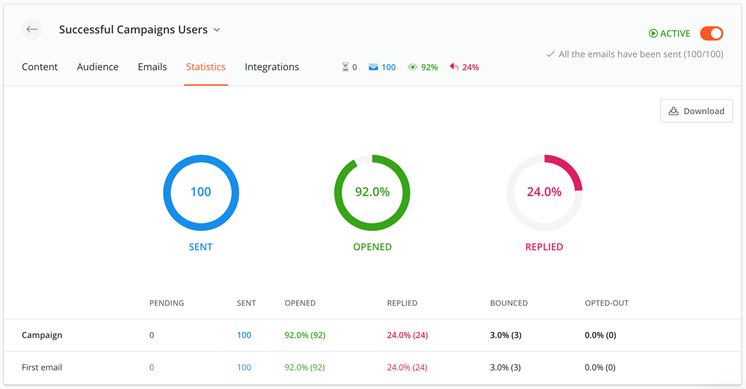Screen dimensions: 746x389
Task: Click the Download button
Action: pos(696,111)
